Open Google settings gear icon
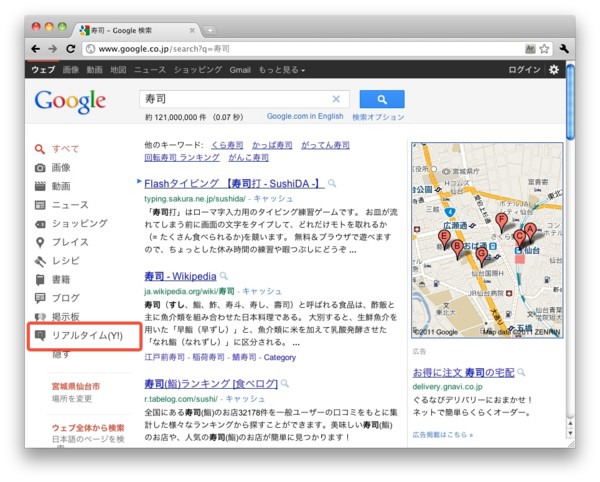This screenshot has width=600, height=482. 554,70
